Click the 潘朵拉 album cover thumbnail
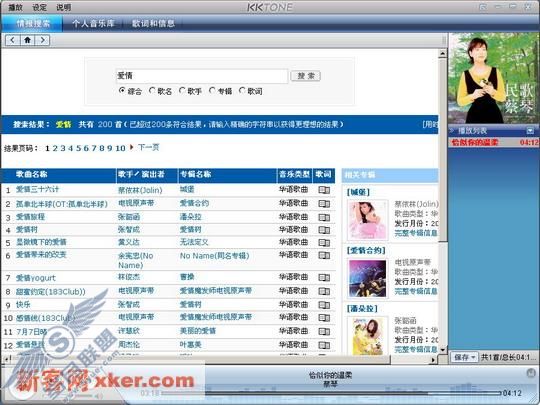This screenshot has height=405, width=540. pyautogui.click(x=367, y=336)
